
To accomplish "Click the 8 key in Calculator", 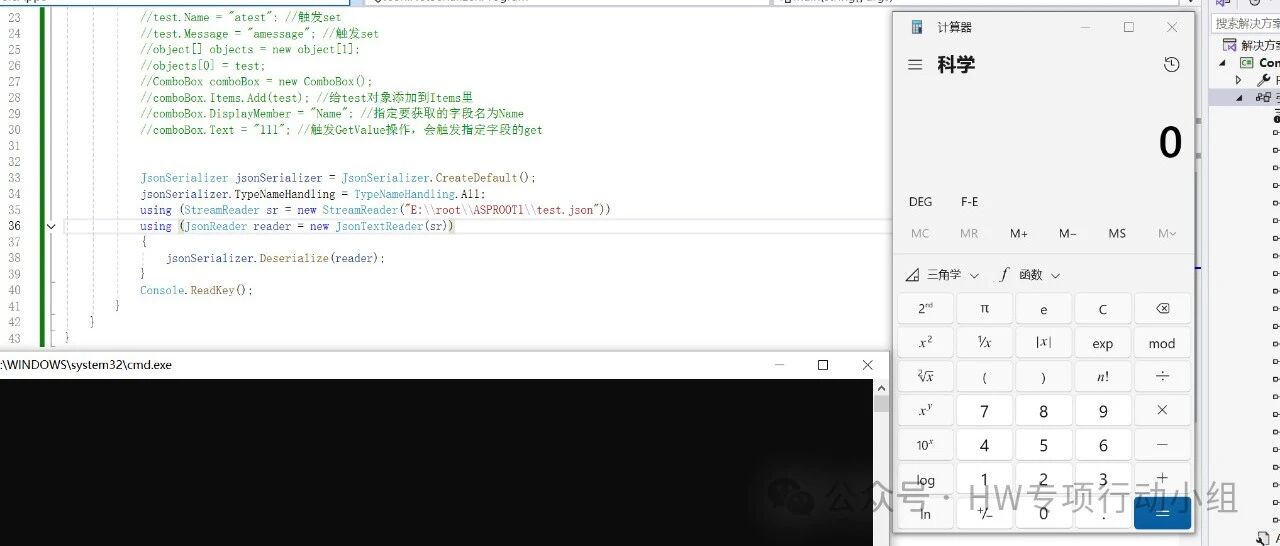I will click(x=1043, y=410).
